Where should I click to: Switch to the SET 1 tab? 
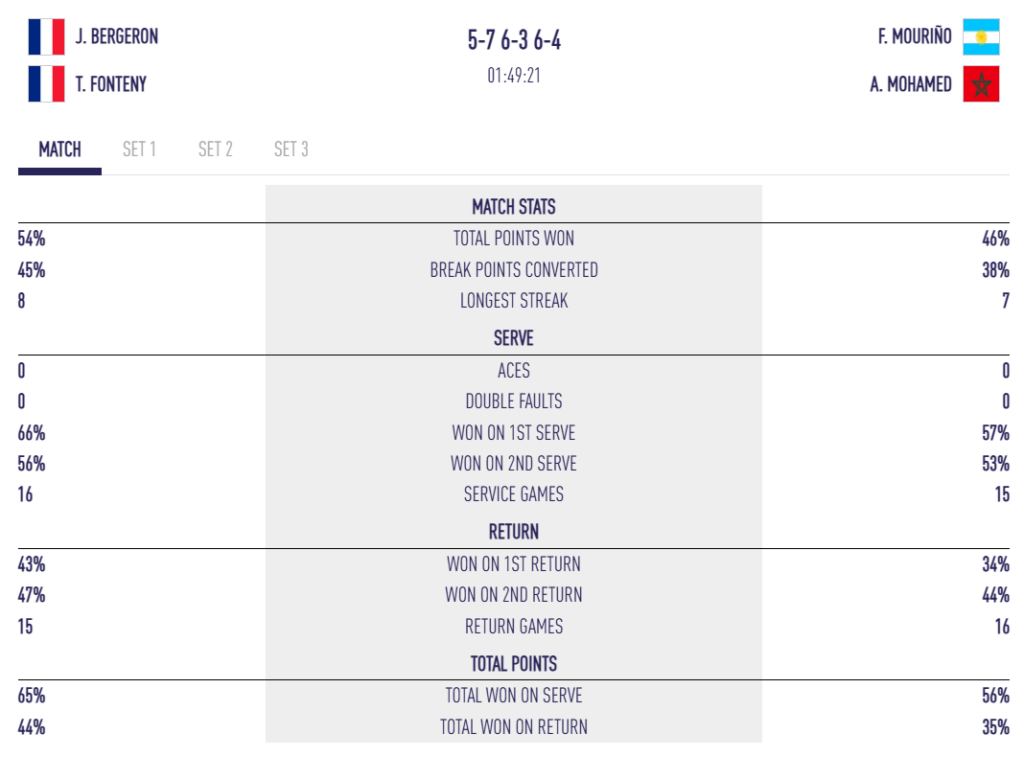(139, 150)
